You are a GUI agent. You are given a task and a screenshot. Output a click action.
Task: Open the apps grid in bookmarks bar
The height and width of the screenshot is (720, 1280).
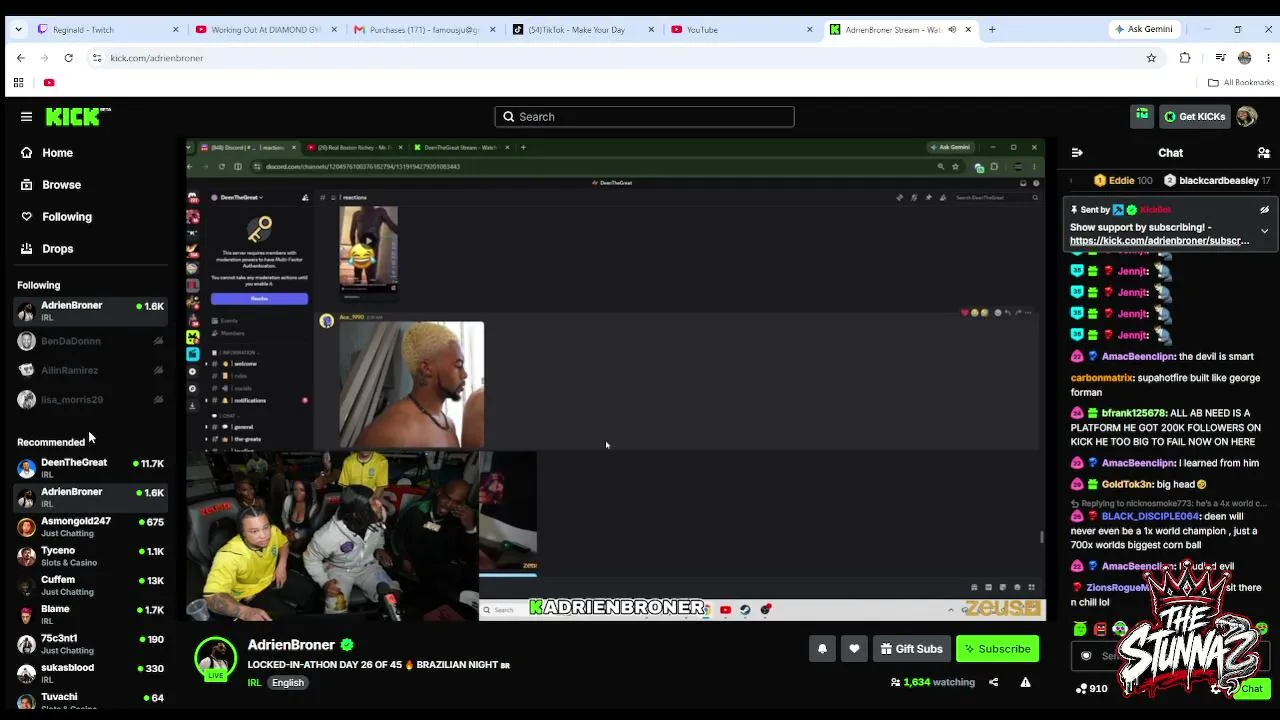click(x=18, y=83)
